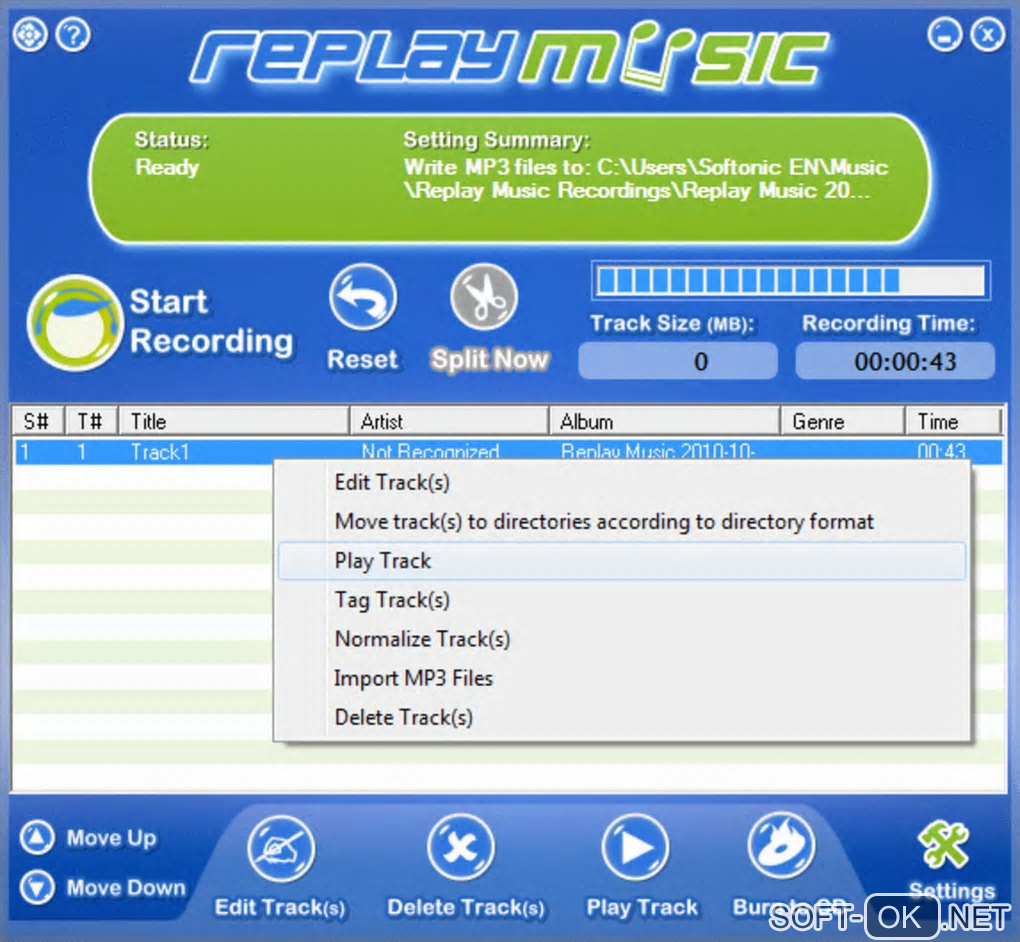Sort by the Title column header
1020x942 pixels.
(x=234, y=422)
